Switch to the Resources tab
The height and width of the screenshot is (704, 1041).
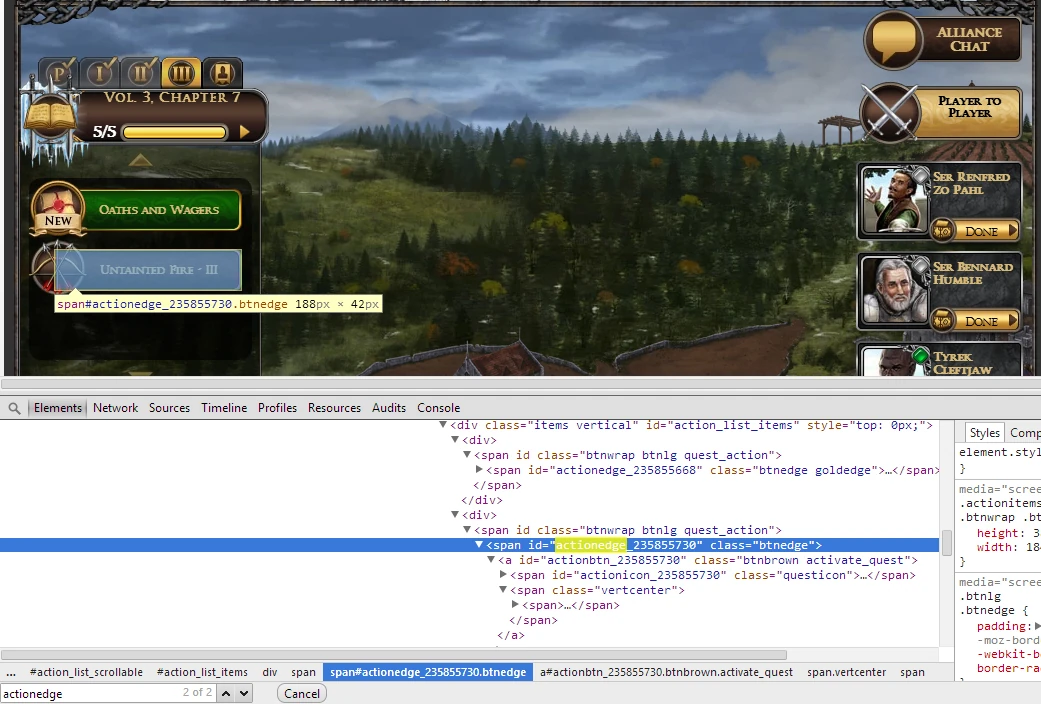tap(334, 408)
